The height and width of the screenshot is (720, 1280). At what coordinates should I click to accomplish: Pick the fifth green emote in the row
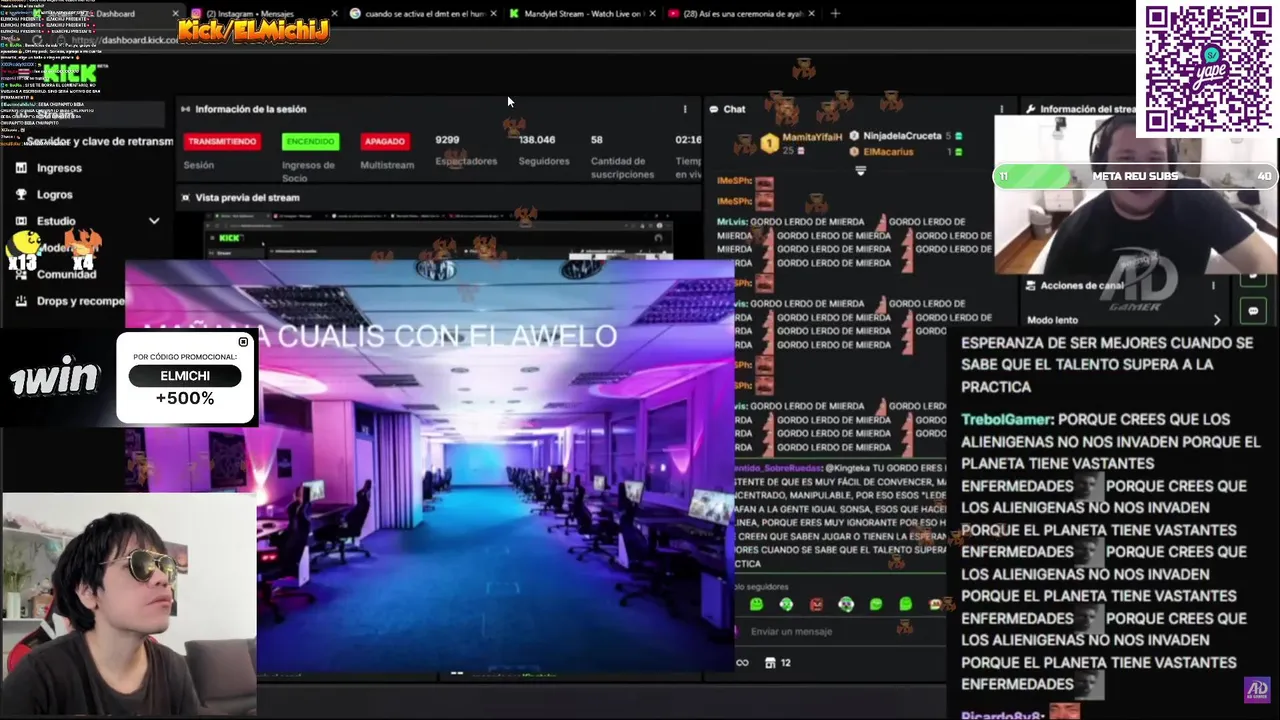point(876,604)
